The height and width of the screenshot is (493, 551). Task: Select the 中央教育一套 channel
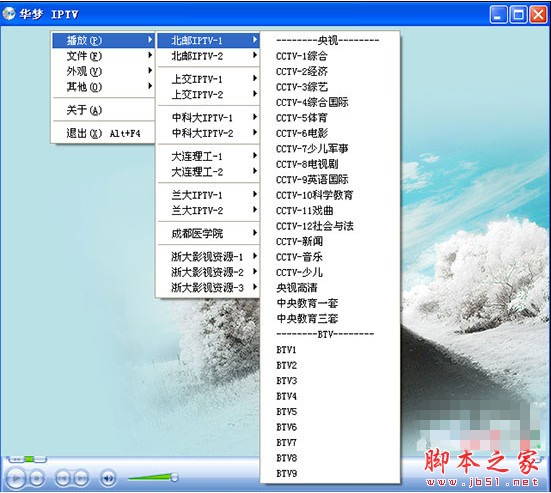click(x=330, y=303)
